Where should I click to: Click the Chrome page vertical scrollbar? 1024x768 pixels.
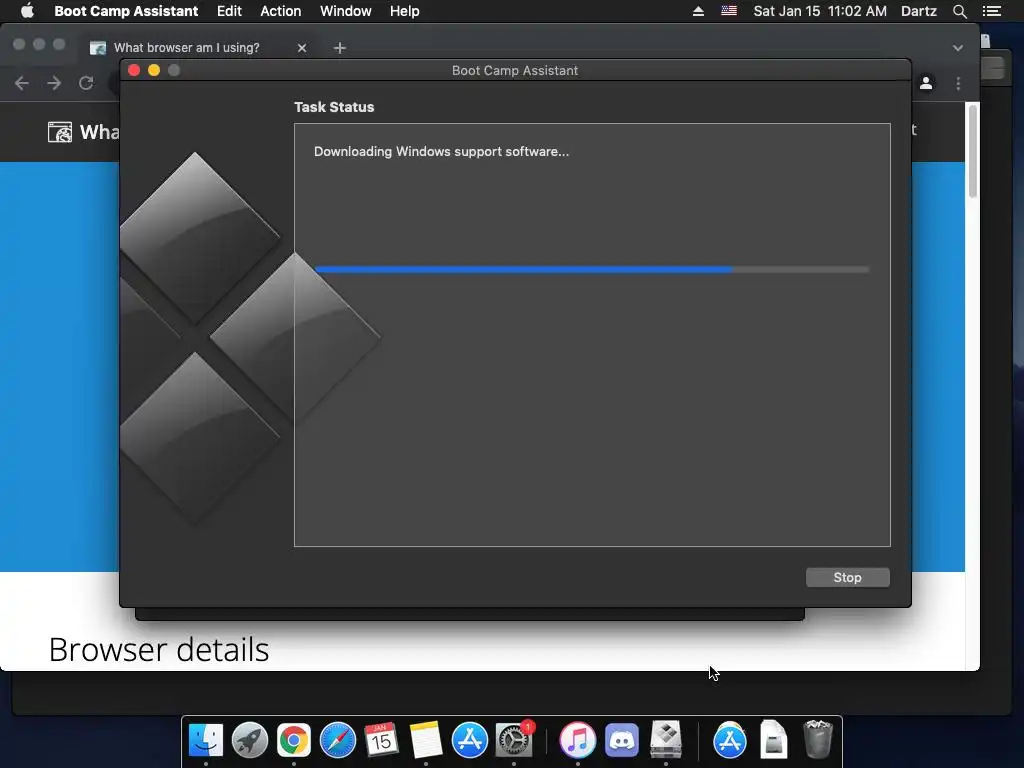[972, 150]
